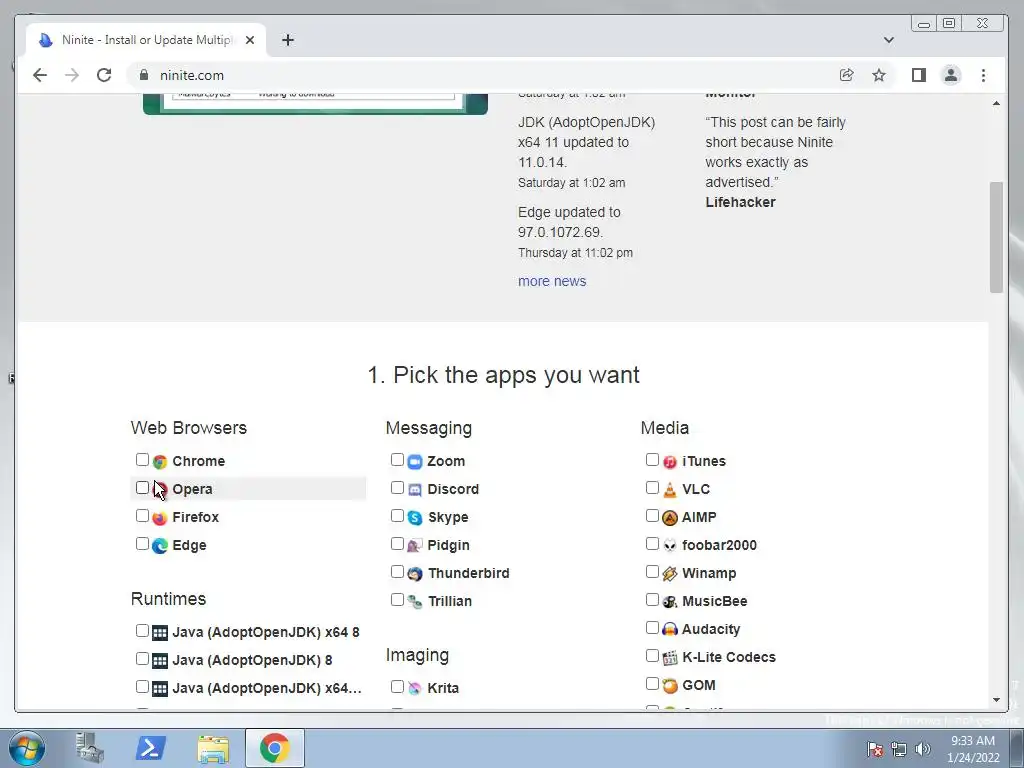Screen dimensions: 1024x768
Task: Click the Trillian app icon
Action: tap(415, 602)
